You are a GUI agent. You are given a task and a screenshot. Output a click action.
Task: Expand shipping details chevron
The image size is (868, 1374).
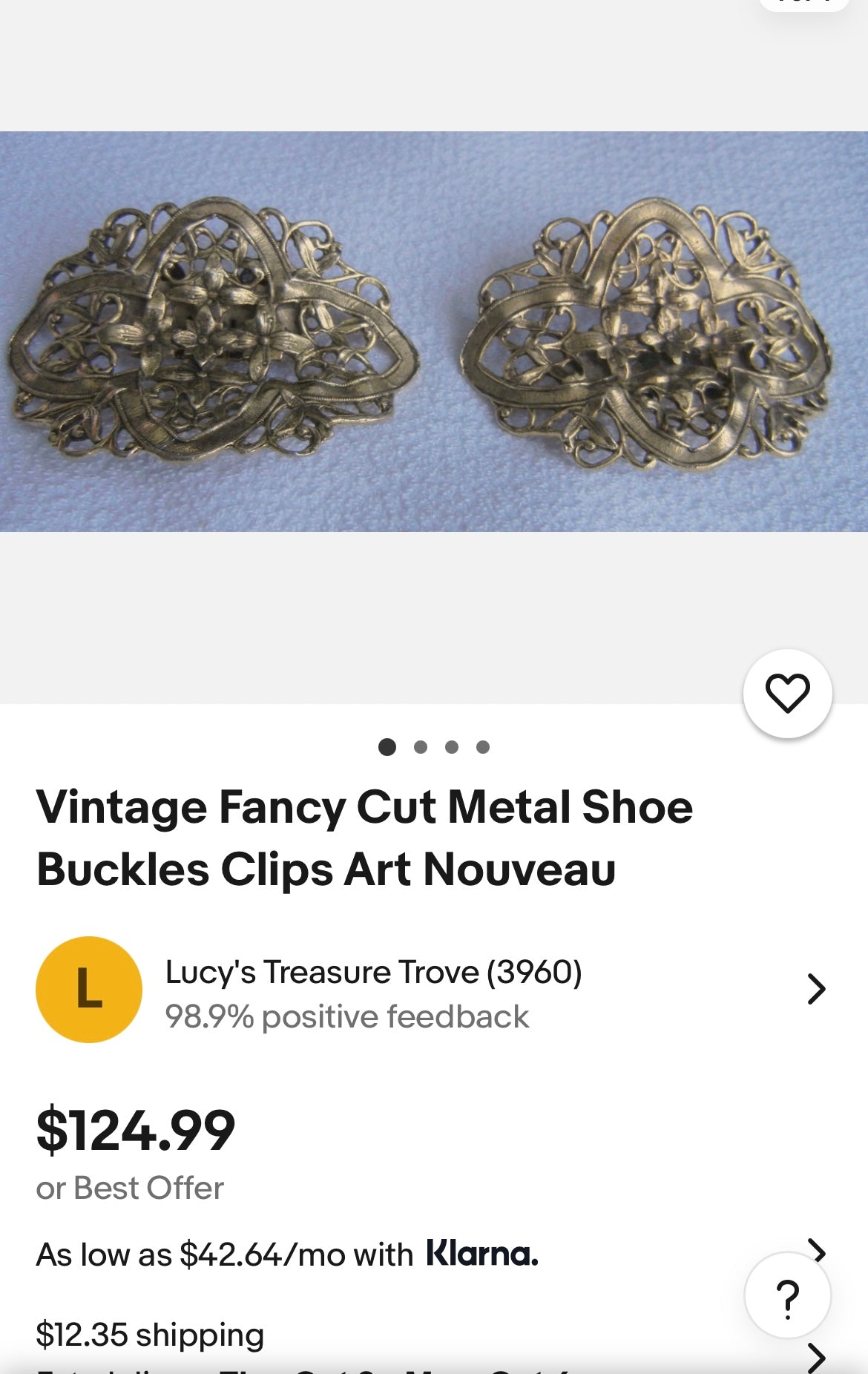[816, 1358]
